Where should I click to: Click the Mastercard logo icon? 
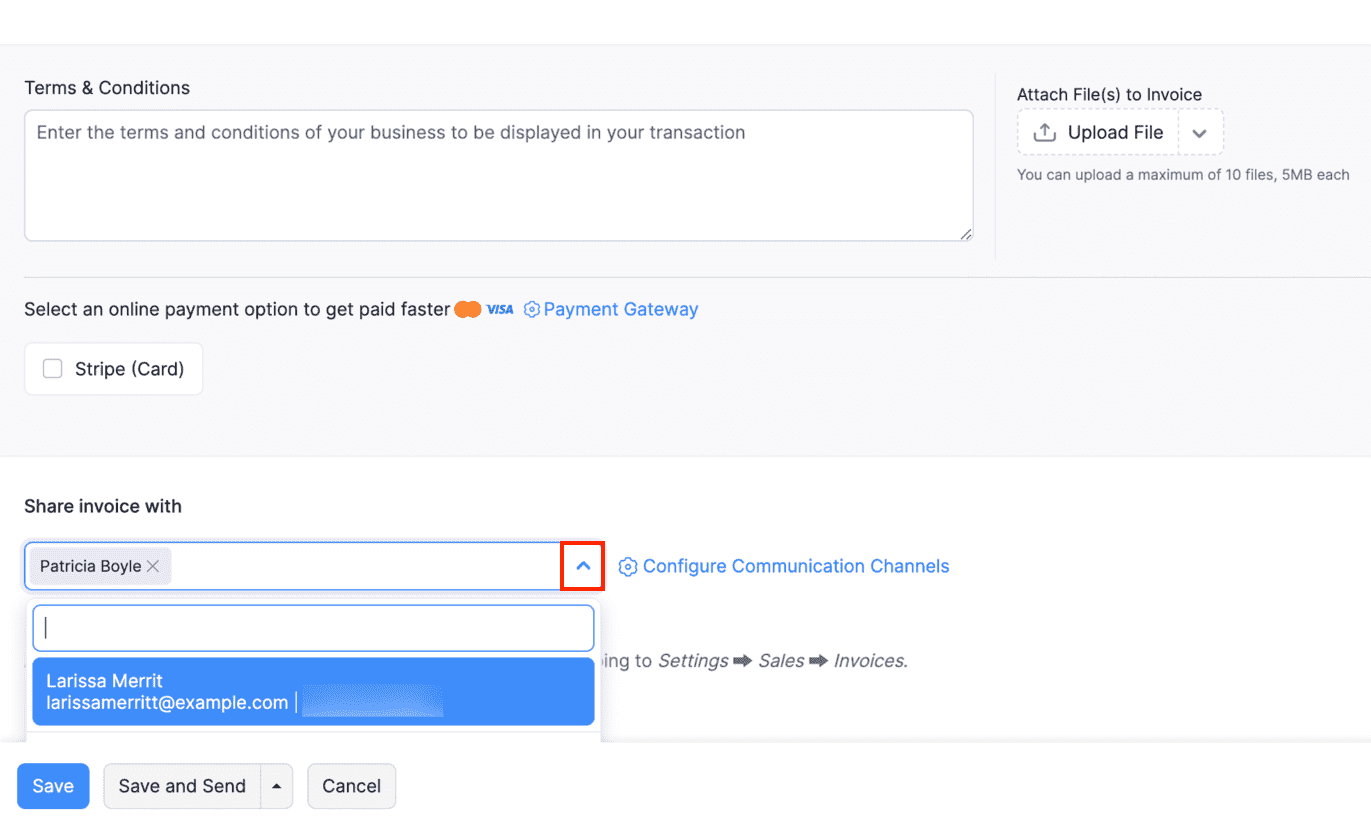pos(468,310)
